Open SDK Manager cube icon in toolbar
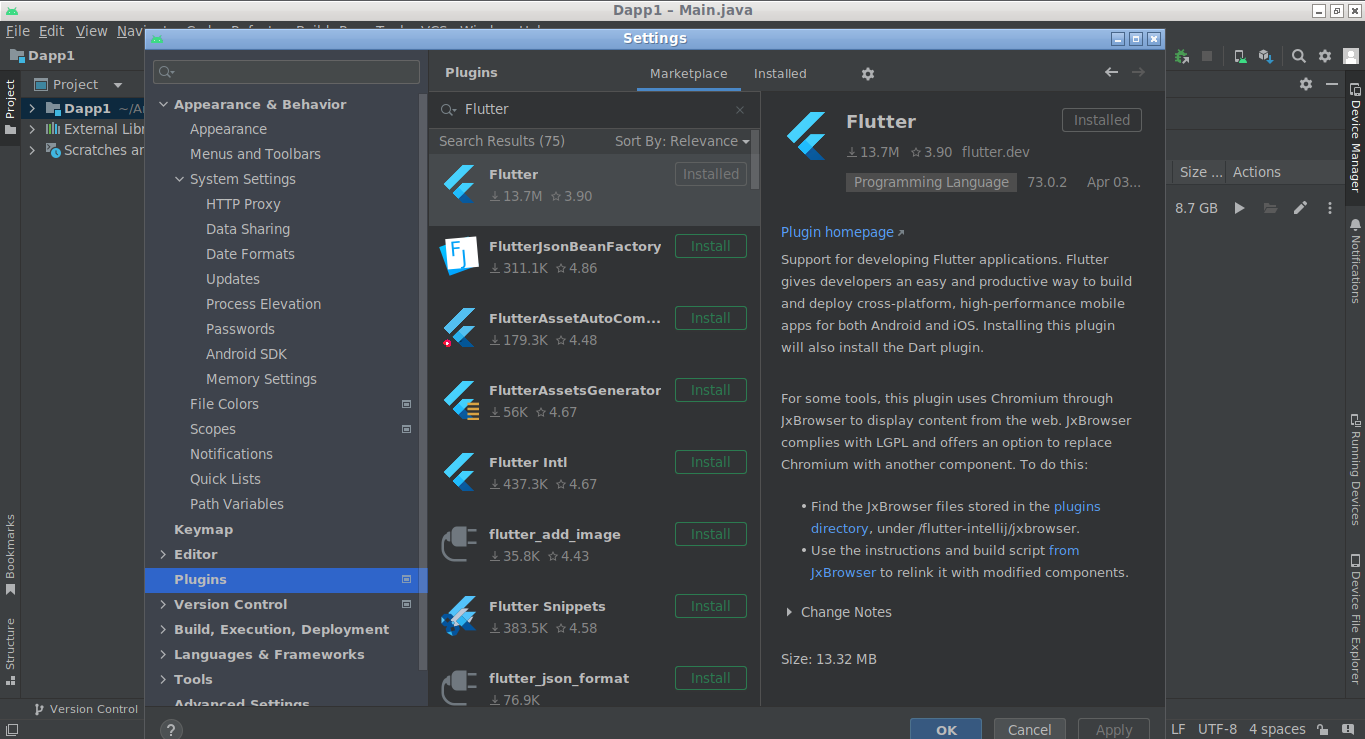1365x739 pixels. tap(1266, 57)
